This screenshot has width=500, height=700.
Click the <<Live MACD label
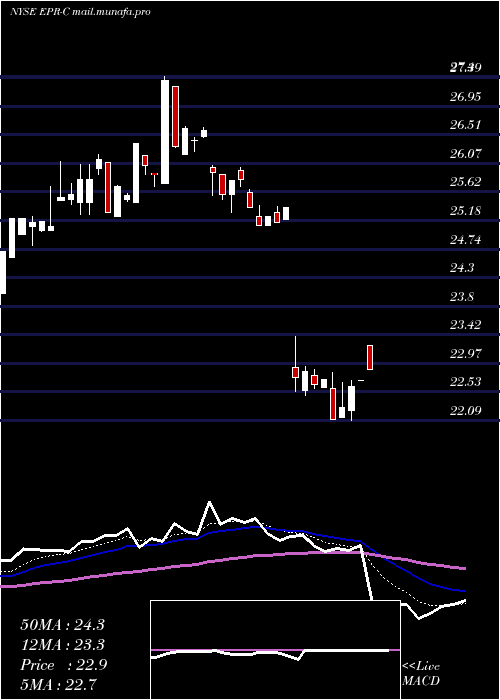click(421, 674)
